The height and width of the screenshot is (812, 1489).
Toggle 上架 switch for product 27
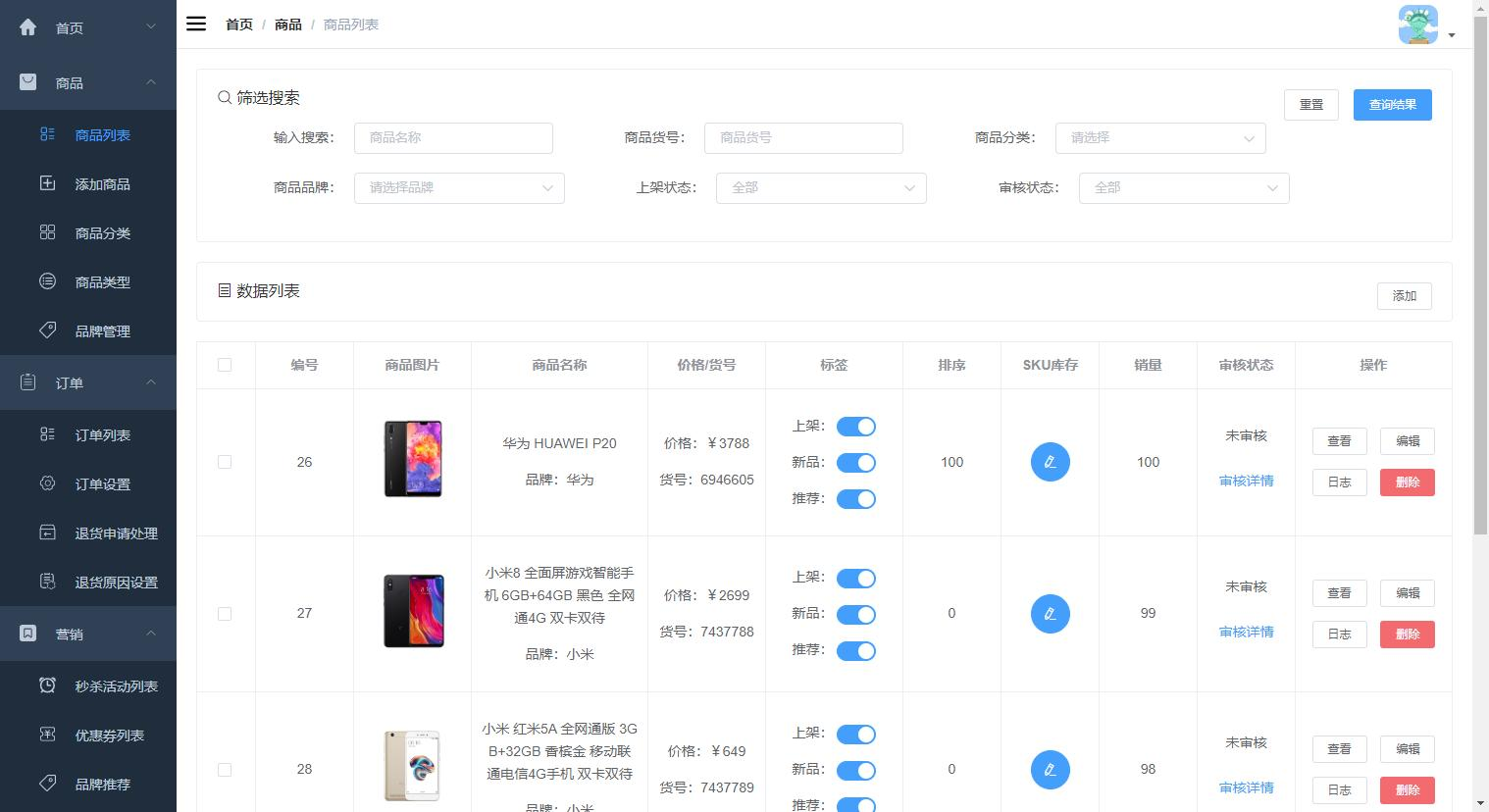point(855,579)
